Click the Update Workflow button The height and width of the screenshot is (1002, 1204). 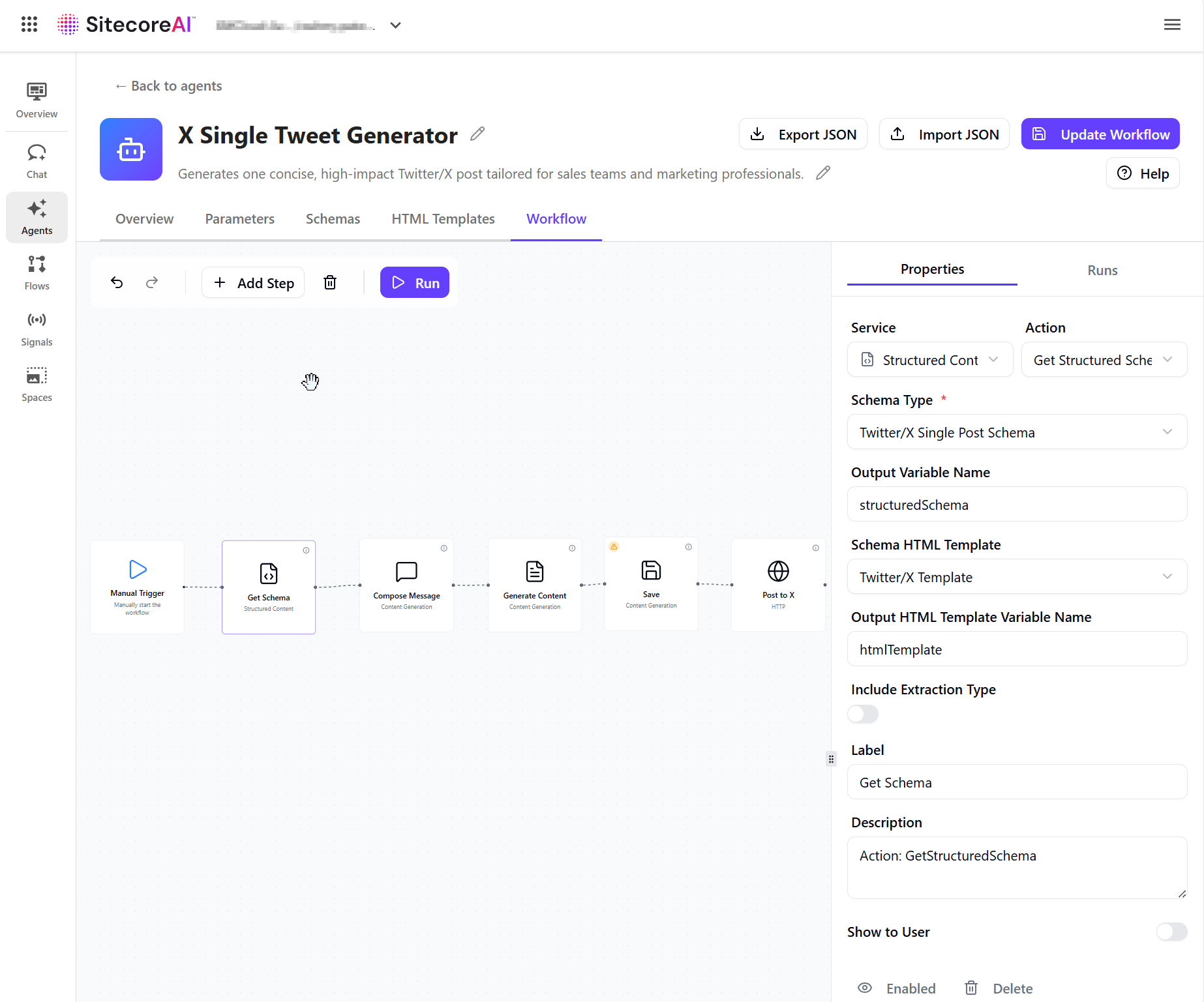tap(1100, 134)
